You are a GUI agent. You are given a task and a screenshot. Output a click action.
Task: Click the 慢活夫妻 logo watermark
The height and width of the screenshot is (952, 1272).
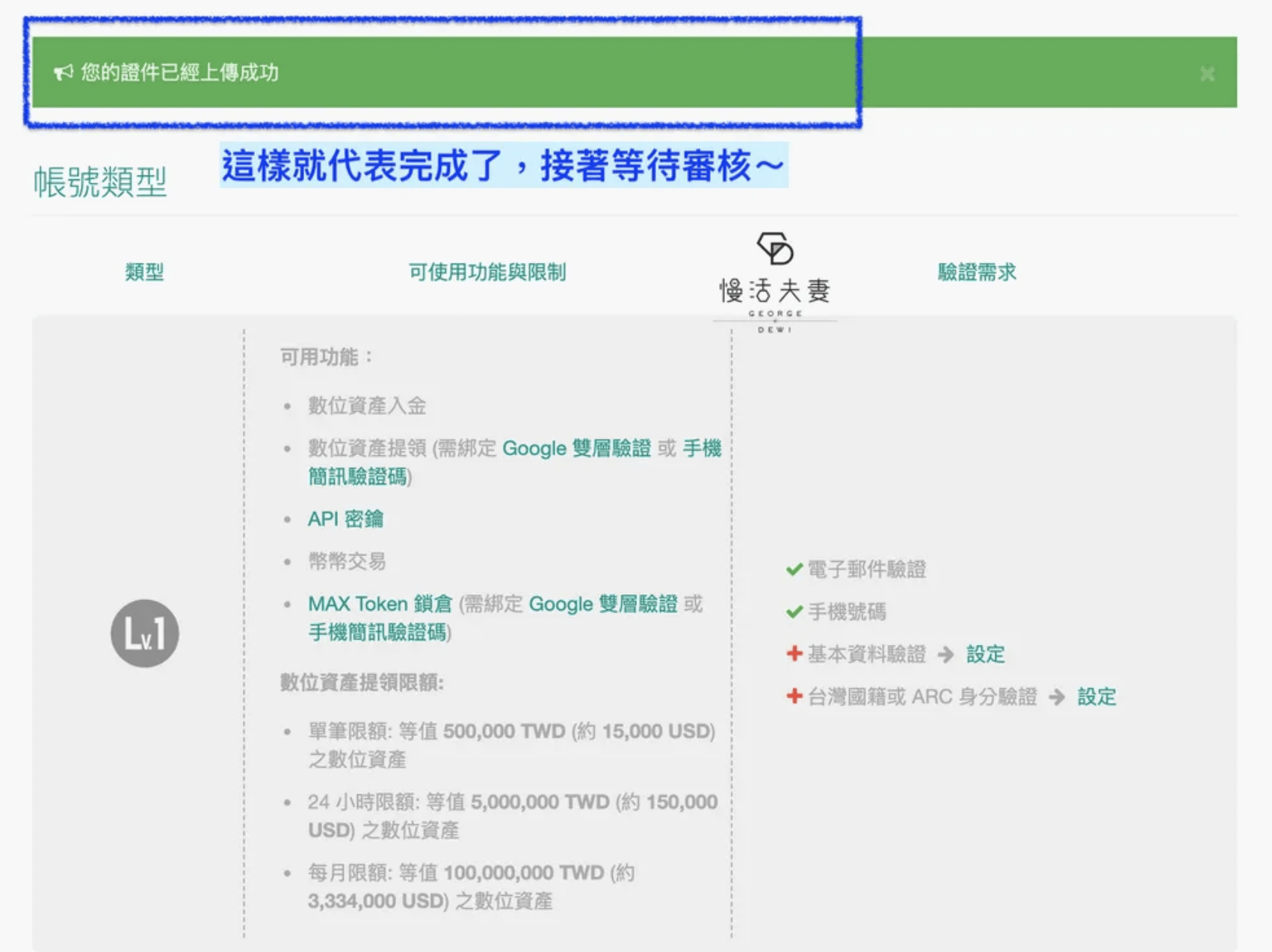(x=775, y=282)
